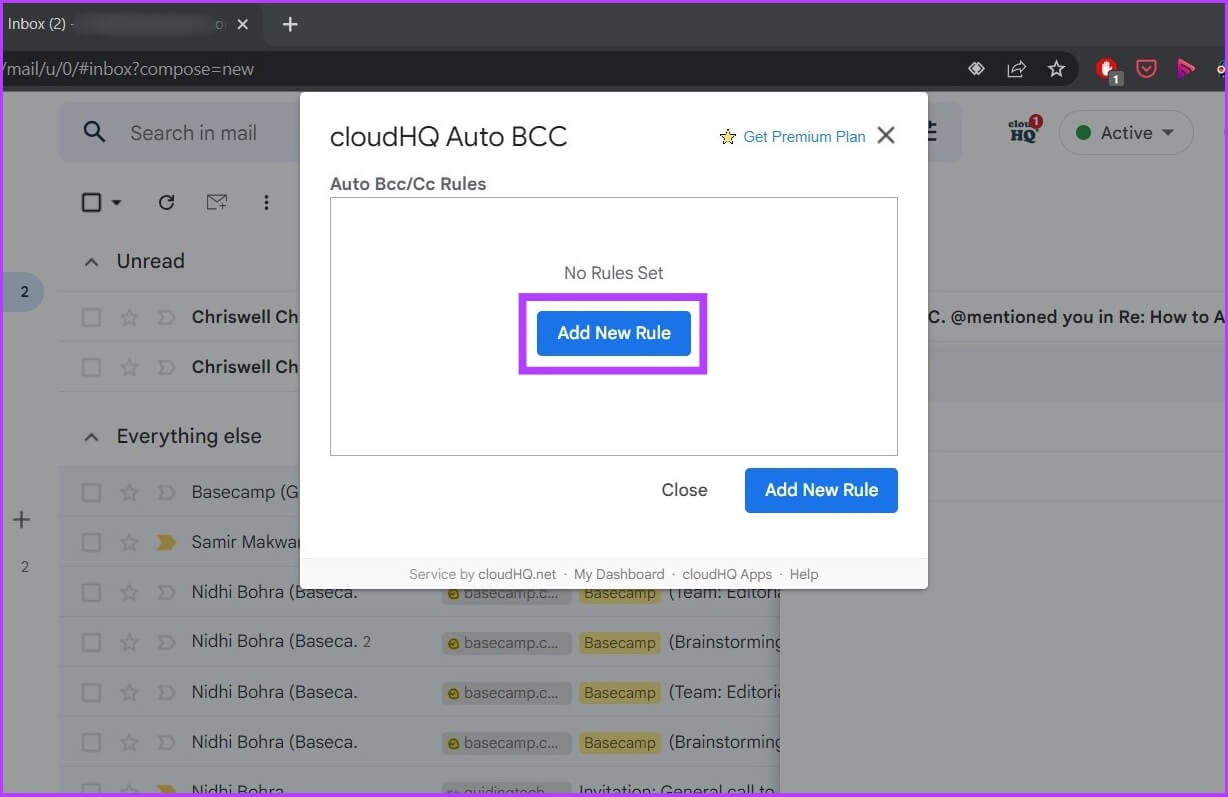Open the cloudHQ Apps footer link
The width and height of the screenshot is (1228, 797).
click(x=727, y=574)
